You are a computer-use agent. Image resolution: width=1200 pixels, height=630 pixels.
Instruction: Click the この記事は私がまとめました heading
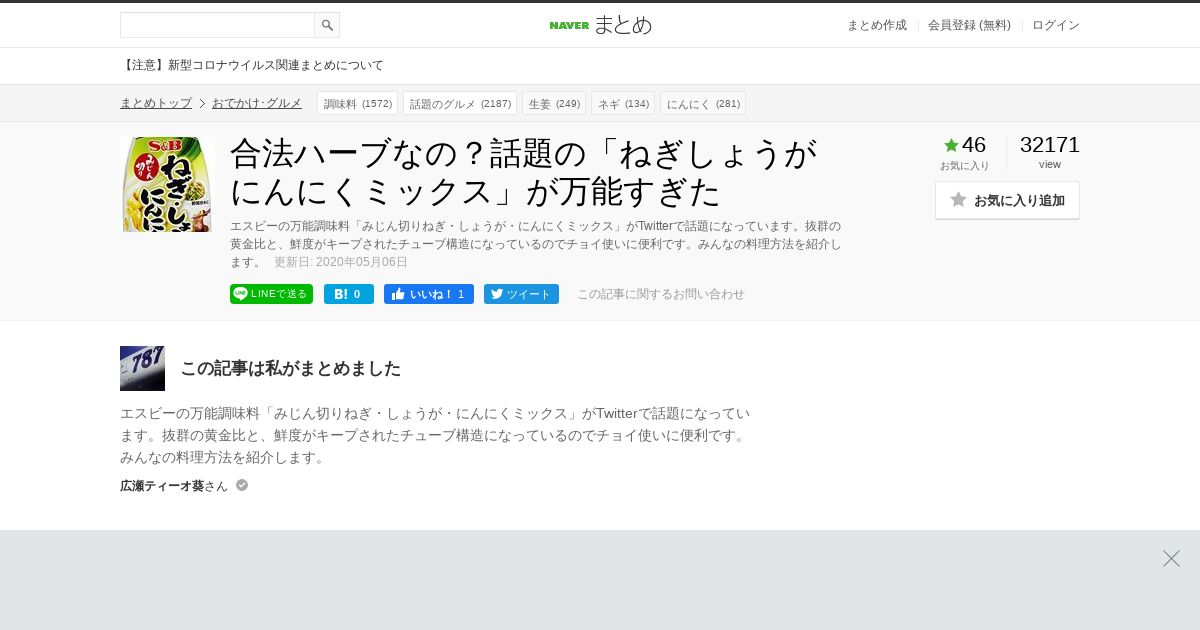tap(290, 368)
